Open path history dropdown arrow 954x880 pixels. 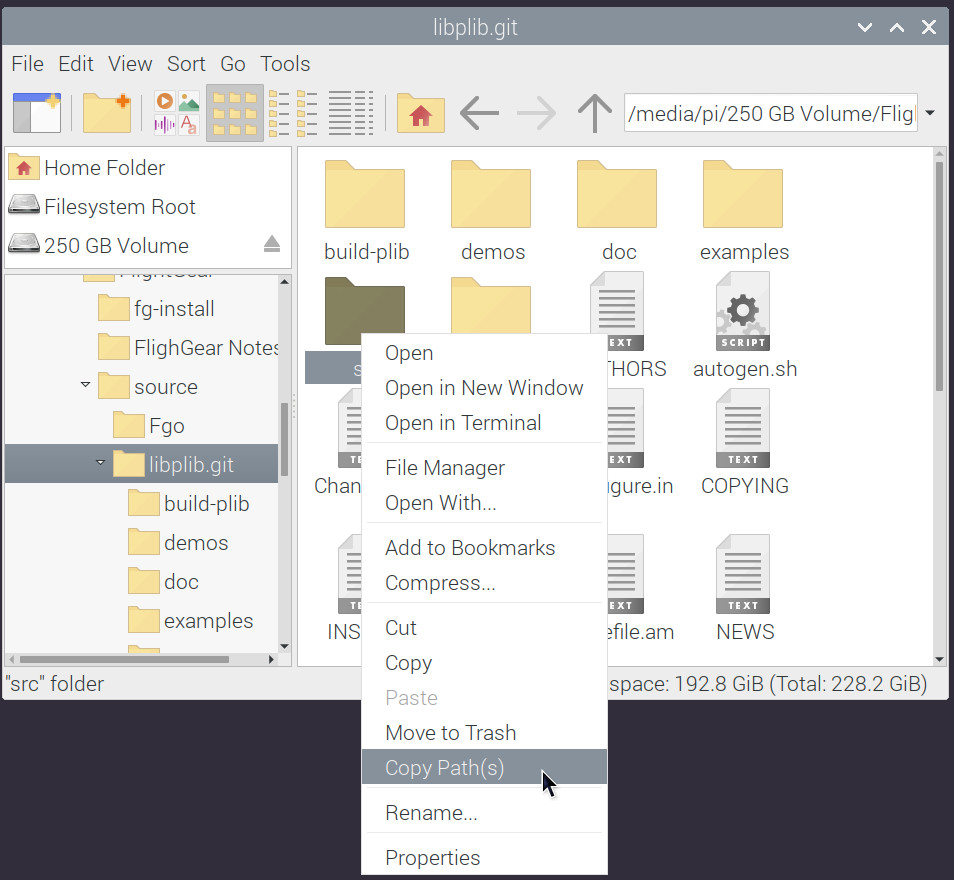[930, 113]
